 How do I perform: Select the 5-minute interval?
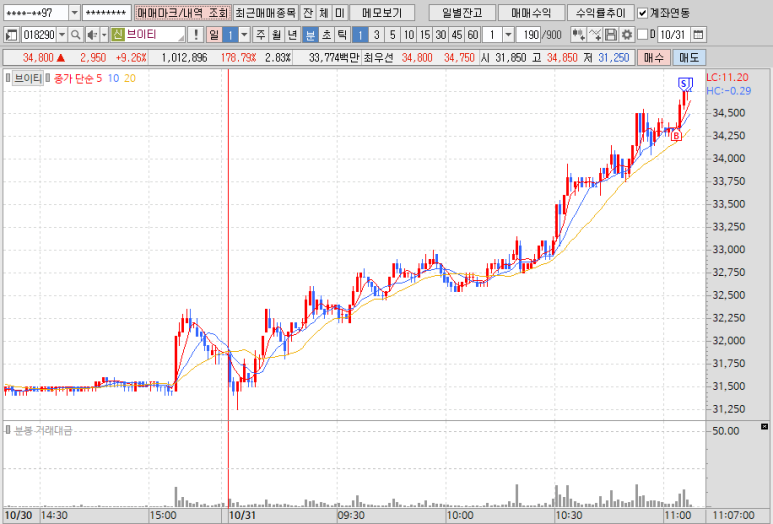click(x=392, y=35)
